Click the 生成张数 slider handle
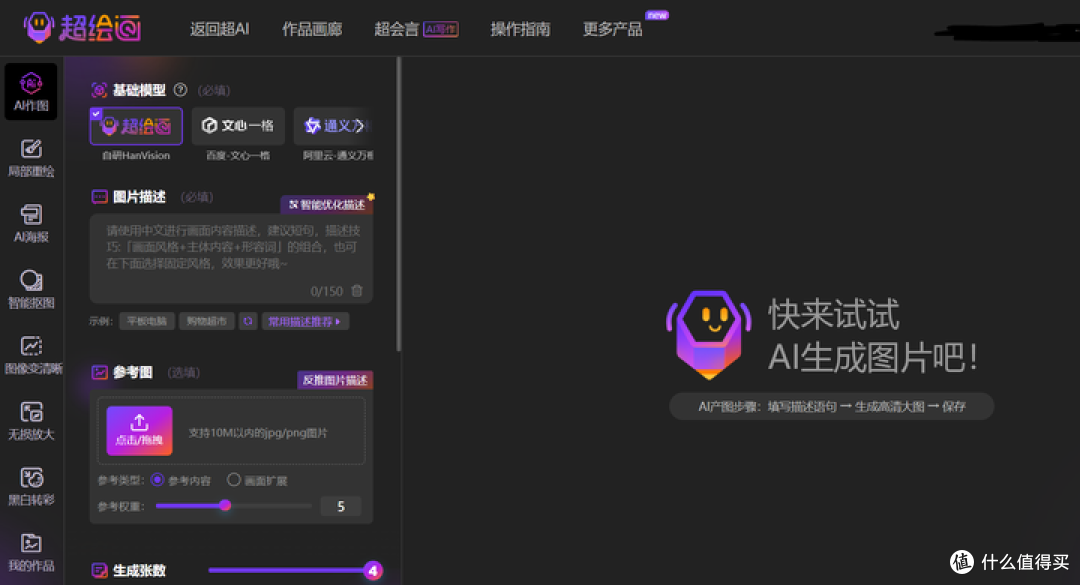This screenshot has height=585, width=1080. click(373, 571)
